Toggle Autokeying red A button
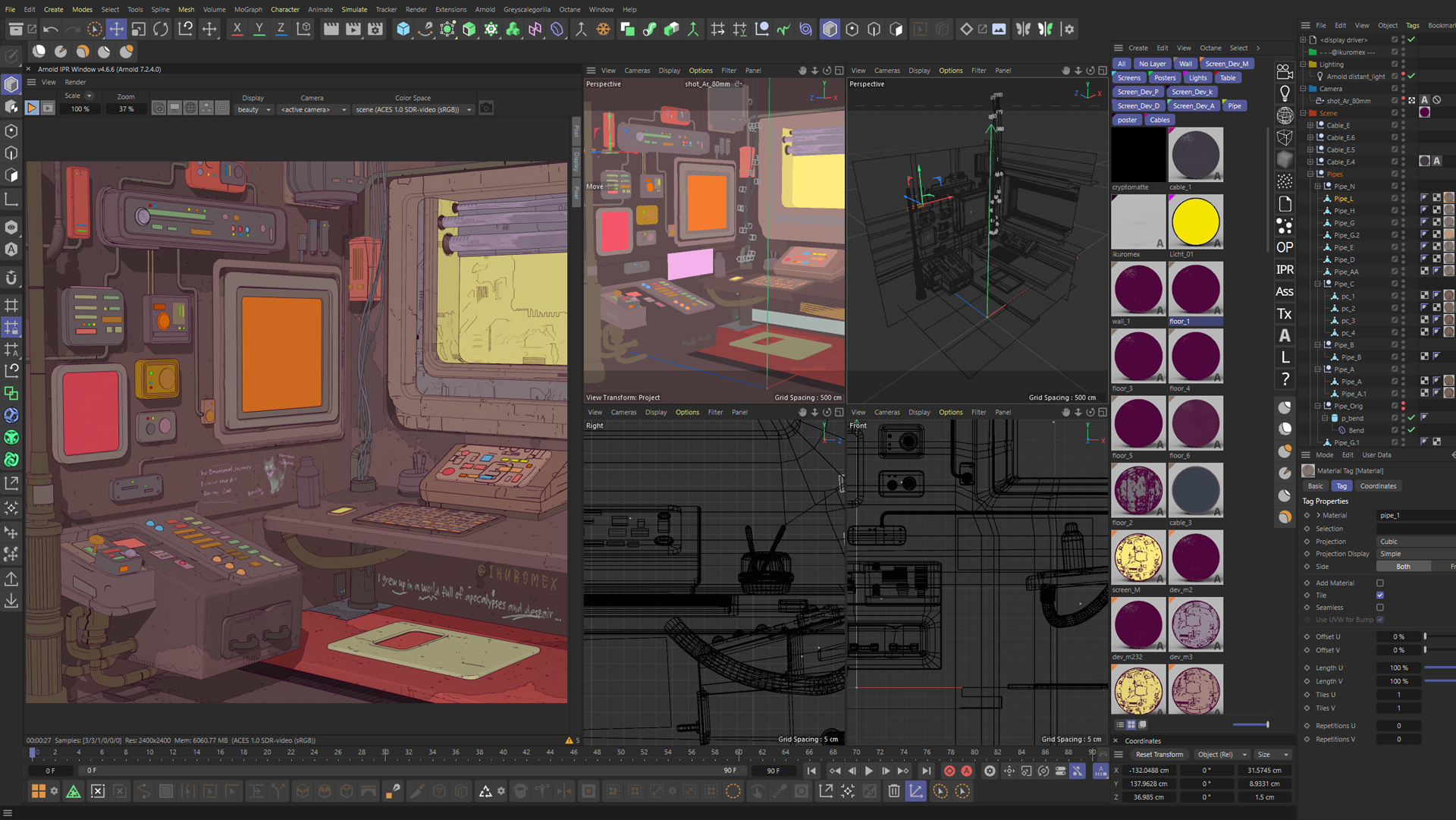 967,771
